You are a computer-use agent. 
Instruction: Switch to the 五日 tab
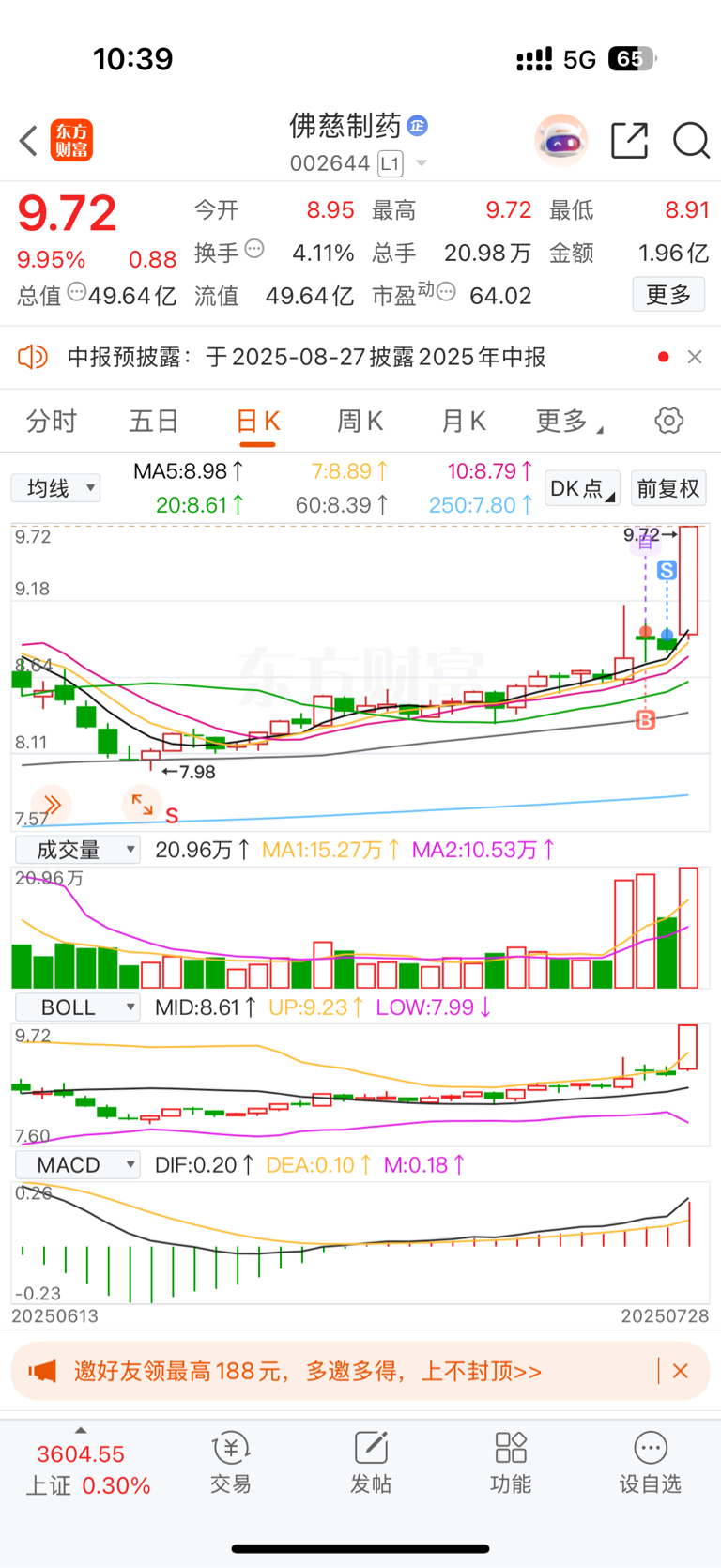click(x=154, y=421)
